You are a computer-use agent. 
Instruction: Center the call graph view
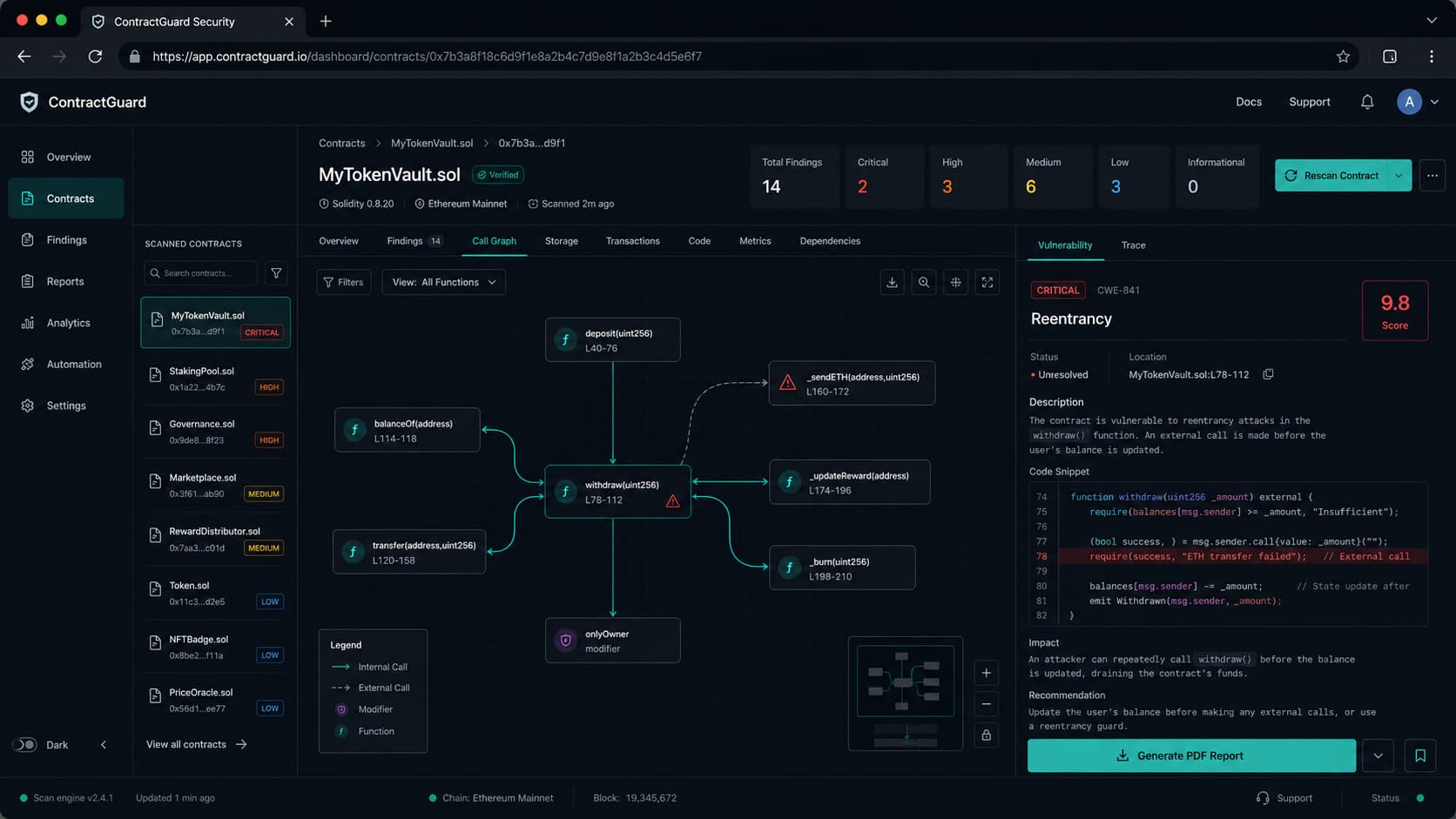[955, 282]
